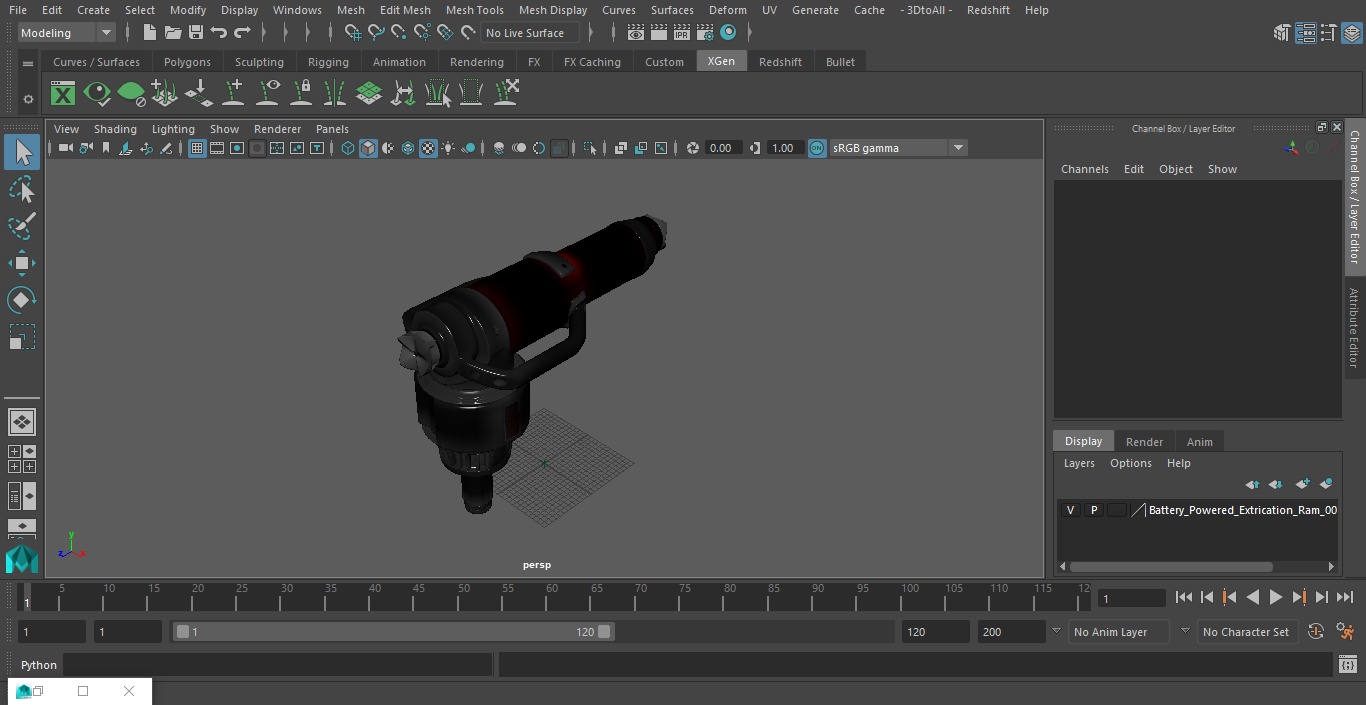Screen dimensions: 1366x705
Task: Toggle the layer display type box
Action: pyautogui.click(x=1116, y=510)
